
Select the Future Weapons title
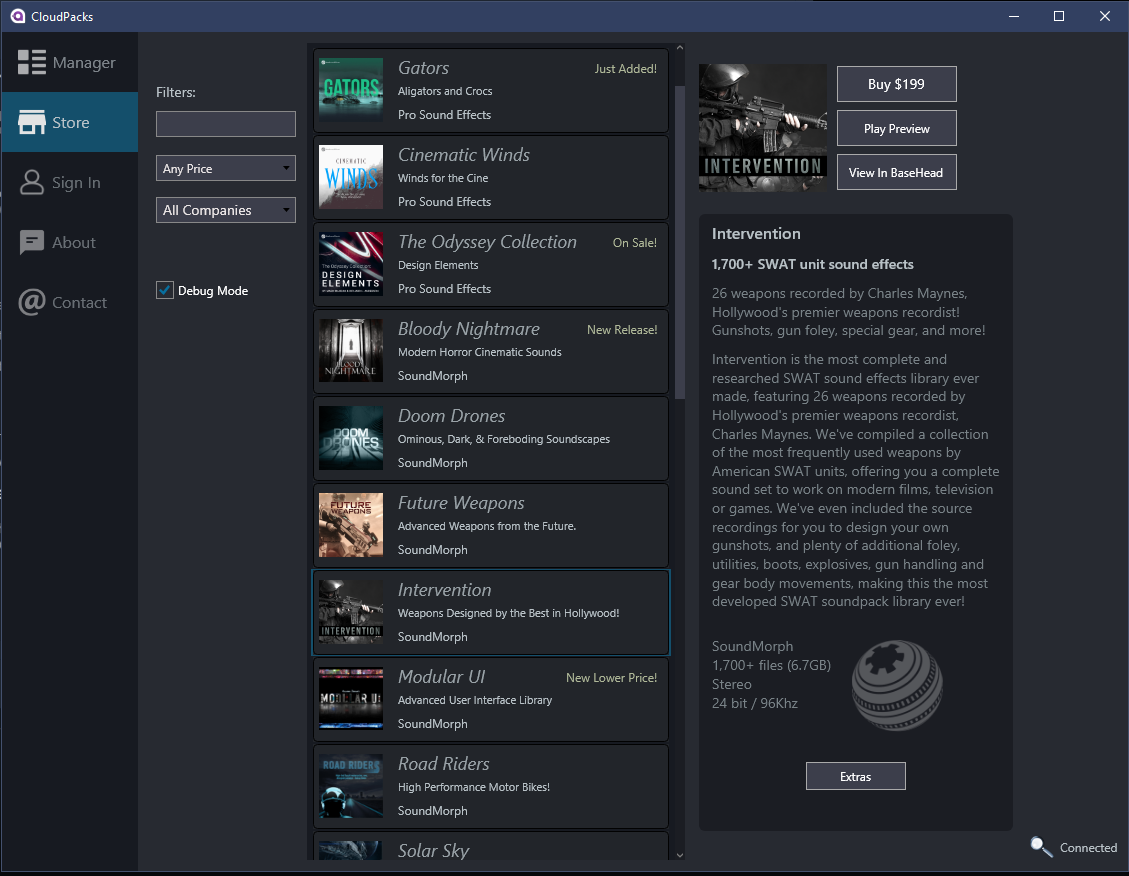click(461, 503)
